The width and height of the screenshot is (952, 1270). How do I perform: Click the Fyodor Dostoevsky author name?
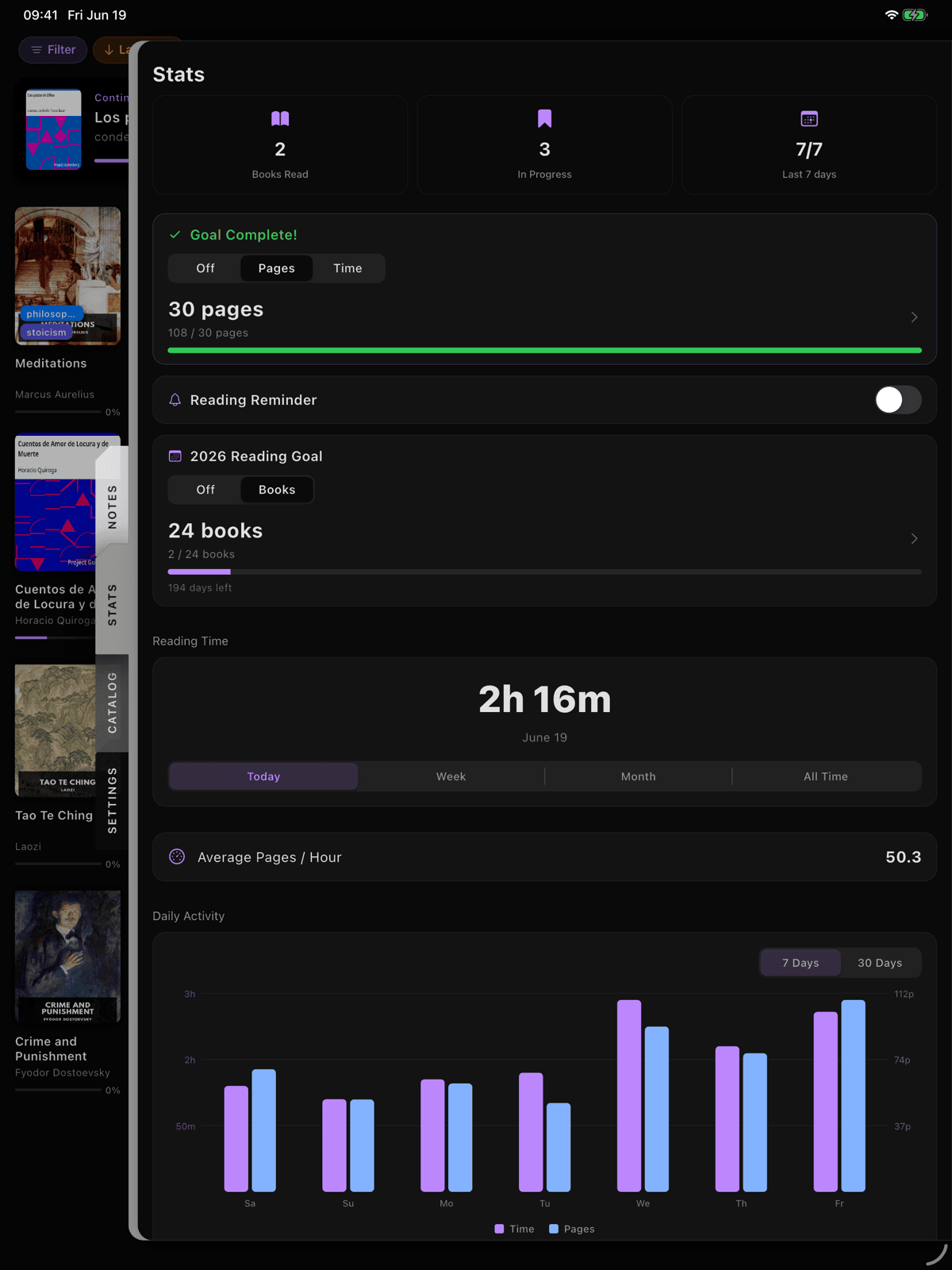pos(63,1072)
